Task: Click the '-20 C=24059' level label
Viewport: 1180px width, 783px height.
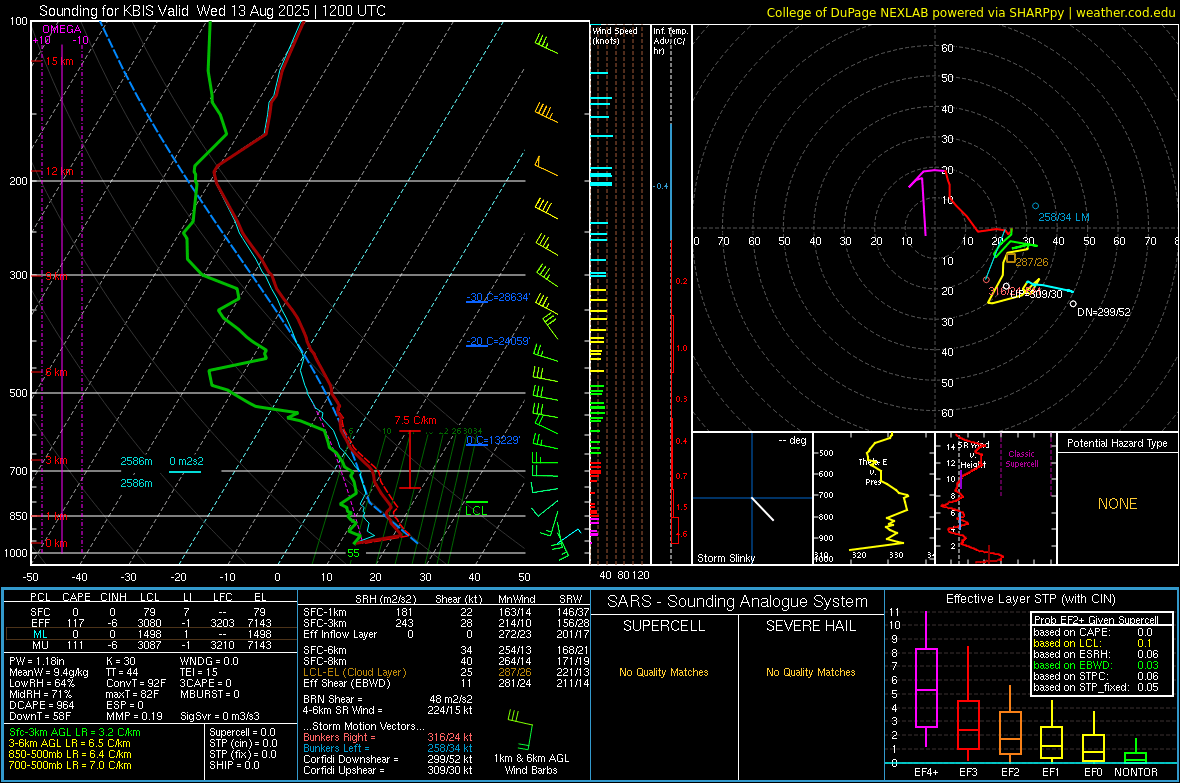Action: (498, 341)
